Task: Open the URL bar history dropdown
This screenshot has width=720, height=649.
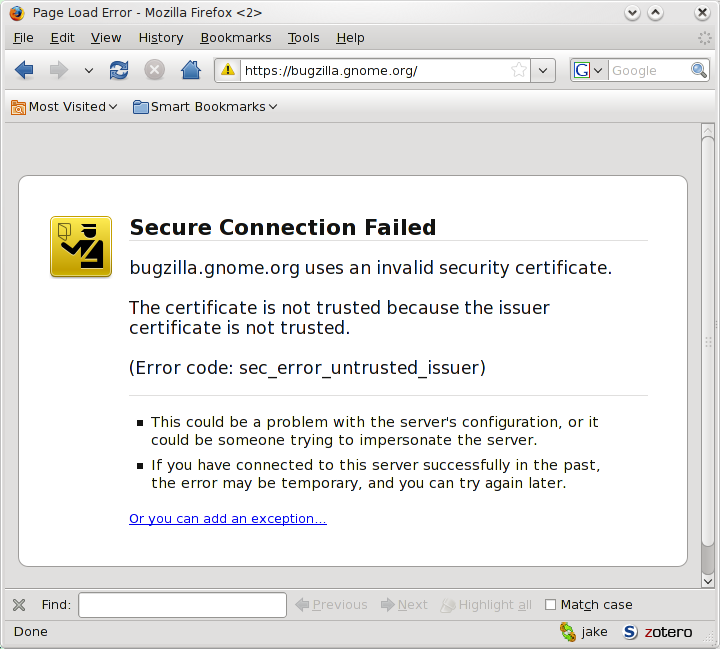Action: pos(543,71)
